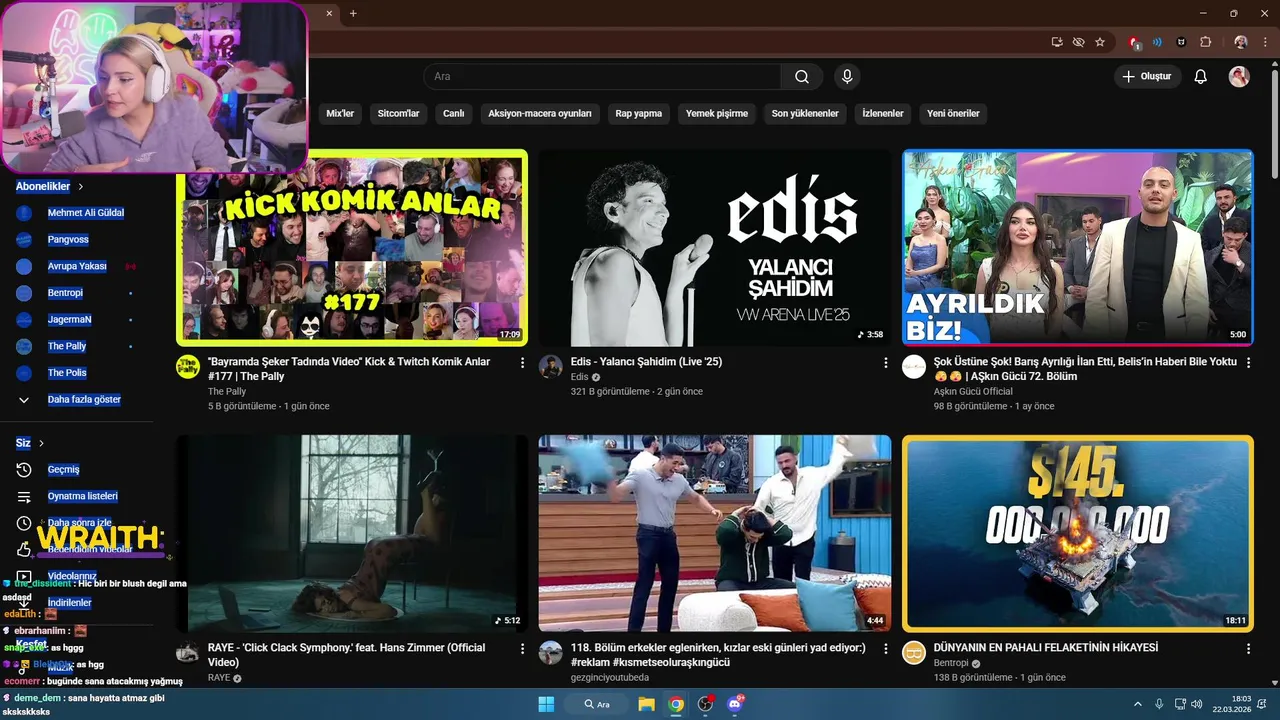
Task: Open Avrupa Yakası subscription
Action: [x=77, y=267]
